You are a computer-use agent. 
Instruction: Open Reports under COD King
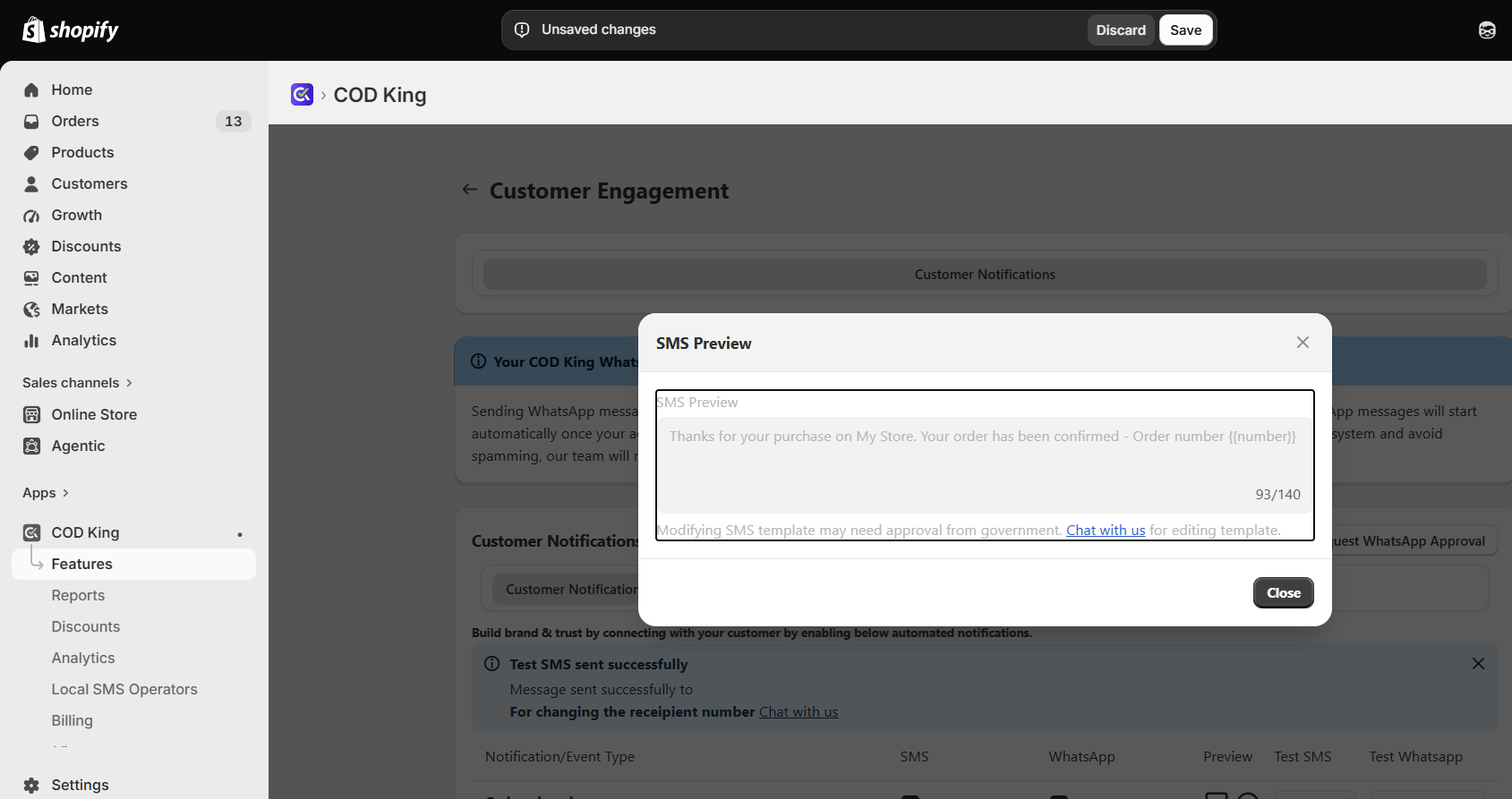(78, 595)
